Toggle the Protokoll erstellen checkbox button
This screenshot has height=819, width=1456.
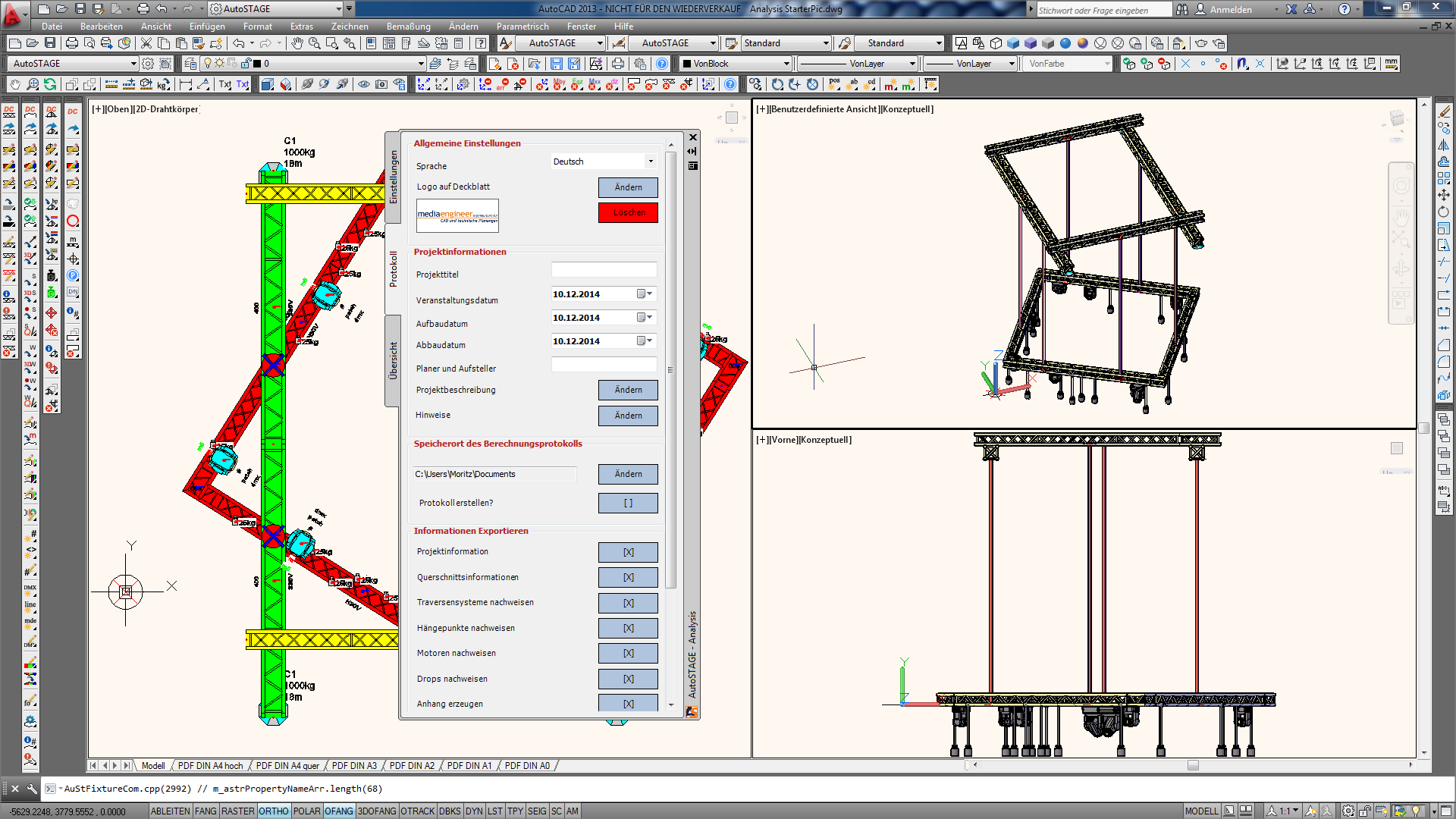click(627, 503)
